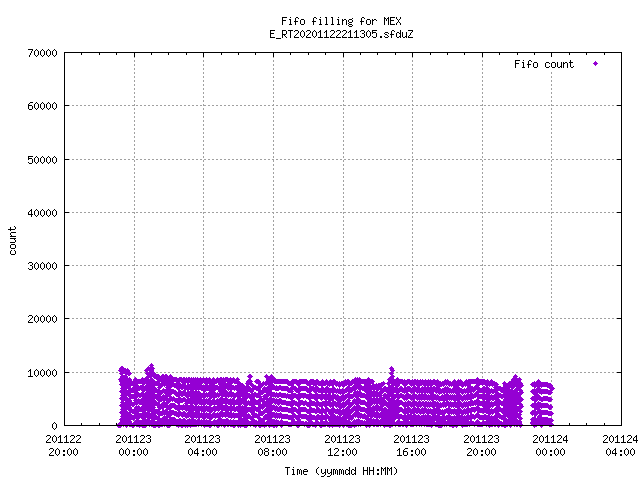This screenshot has height=480, width=640.
Task: Click the y-axis tick value 20000
Action: (42, 319)
